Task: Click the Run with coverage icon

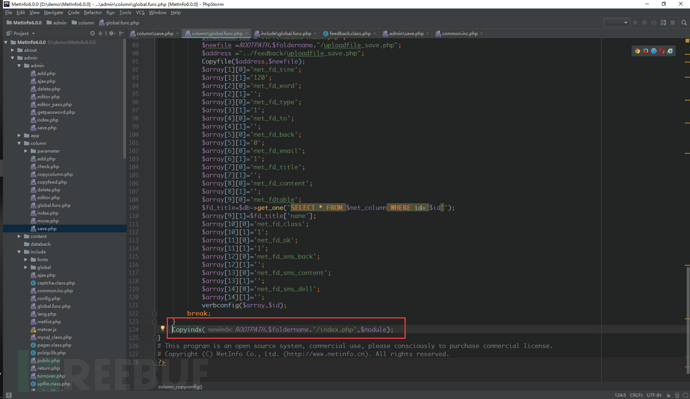Action: (x=654, y=22)
